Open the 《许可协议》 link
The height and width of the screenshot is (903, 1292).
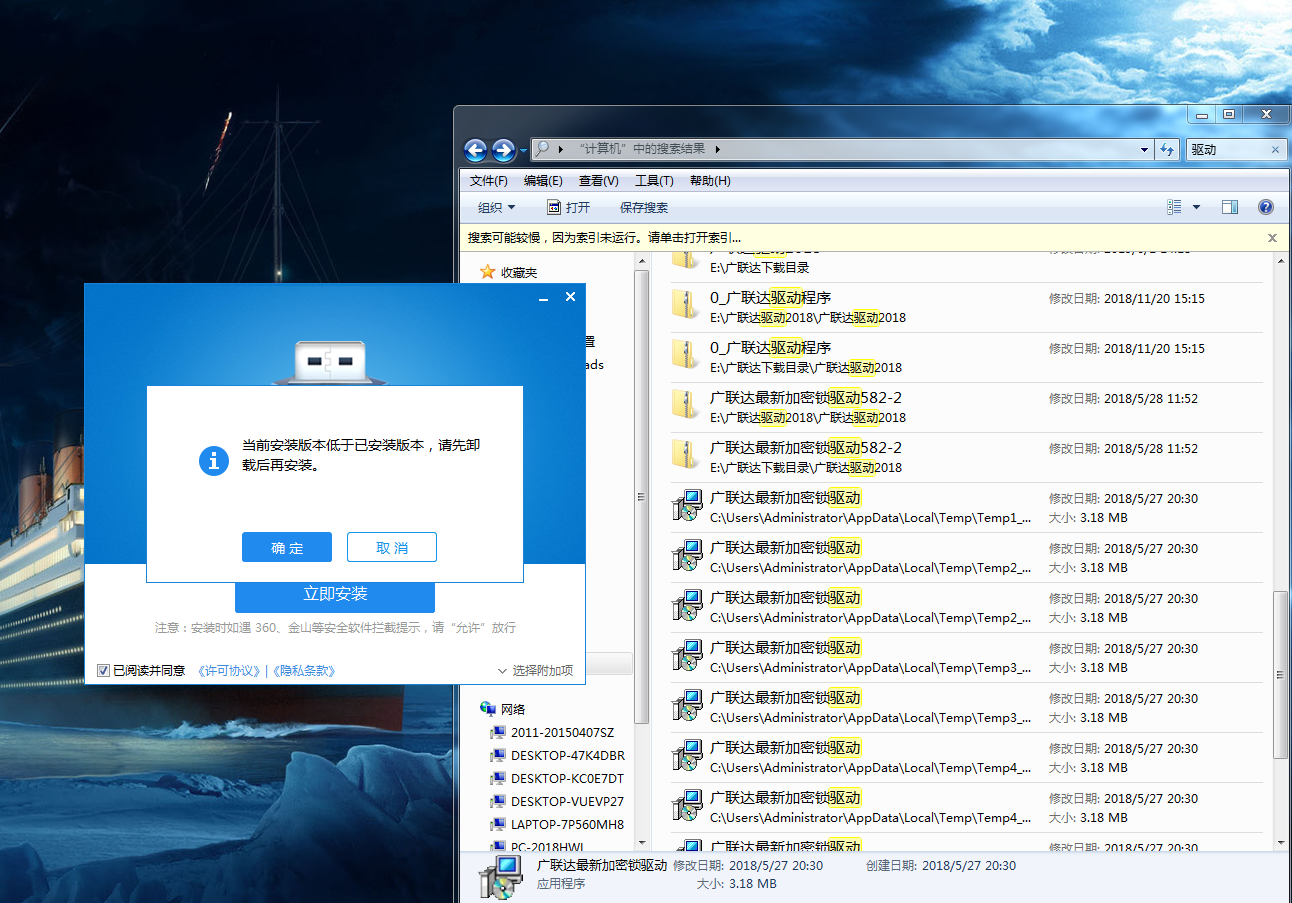[x=230, y=670]
